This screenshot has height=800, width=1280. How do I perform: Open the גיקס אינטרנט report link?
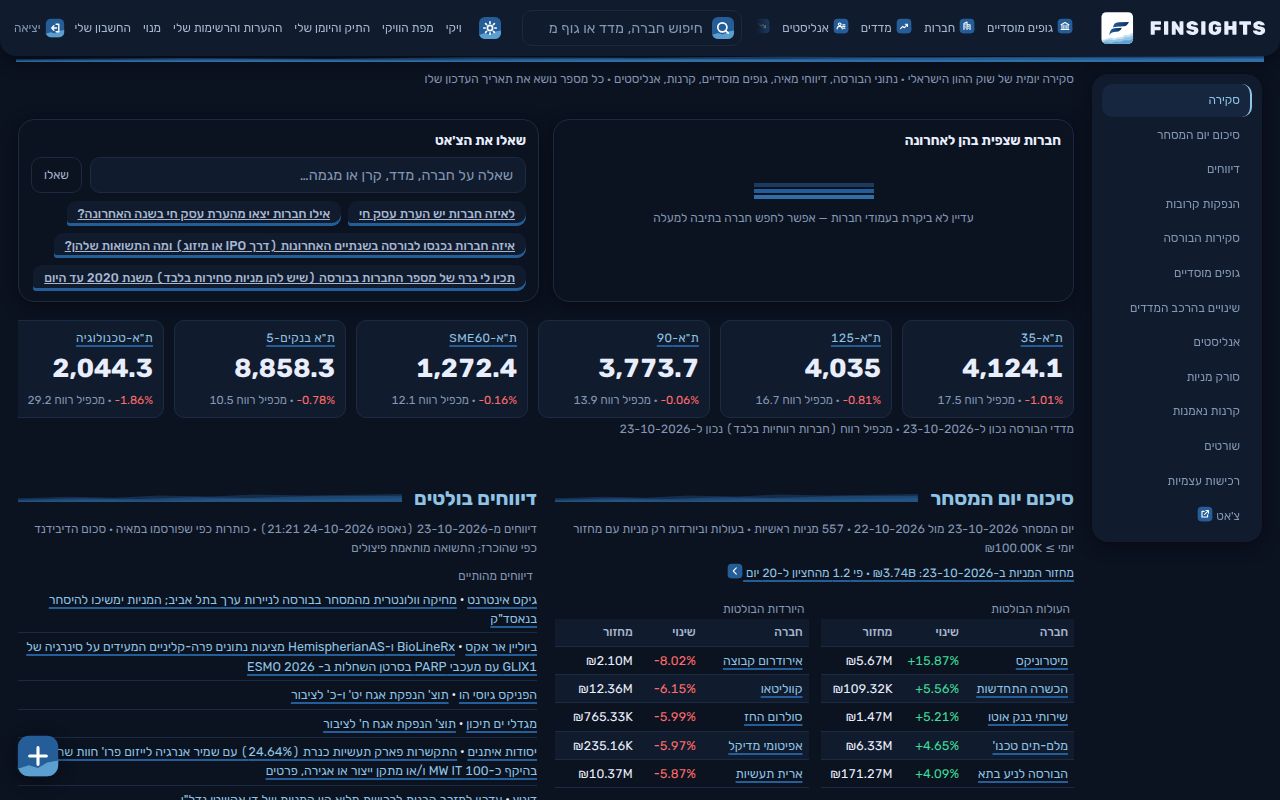(x=502, y=601)
